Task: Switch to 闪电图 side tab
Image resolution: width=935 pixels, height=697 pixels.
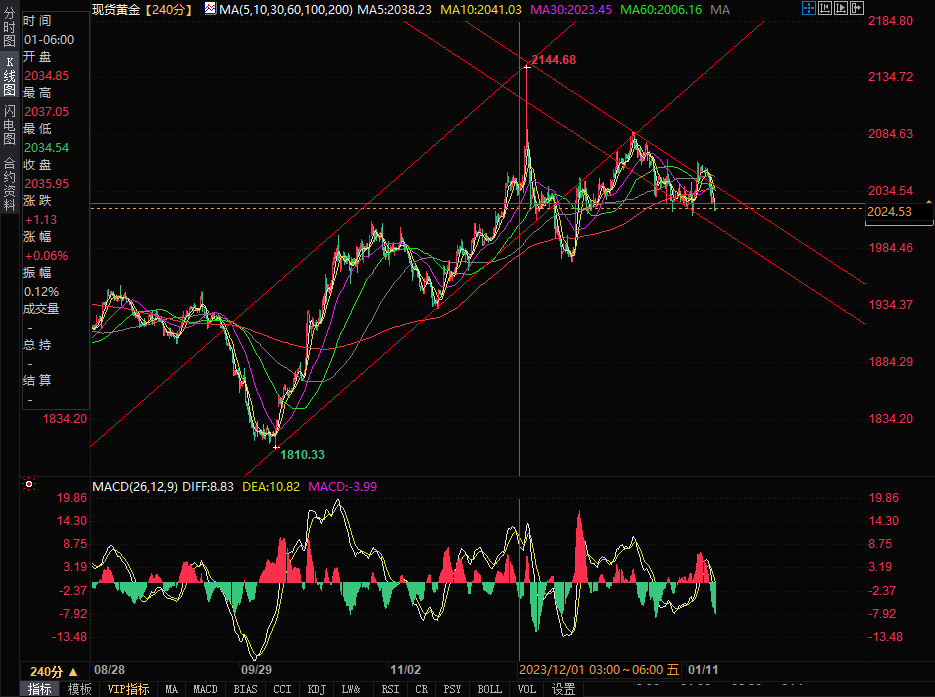Action: (x=9, y=126)
